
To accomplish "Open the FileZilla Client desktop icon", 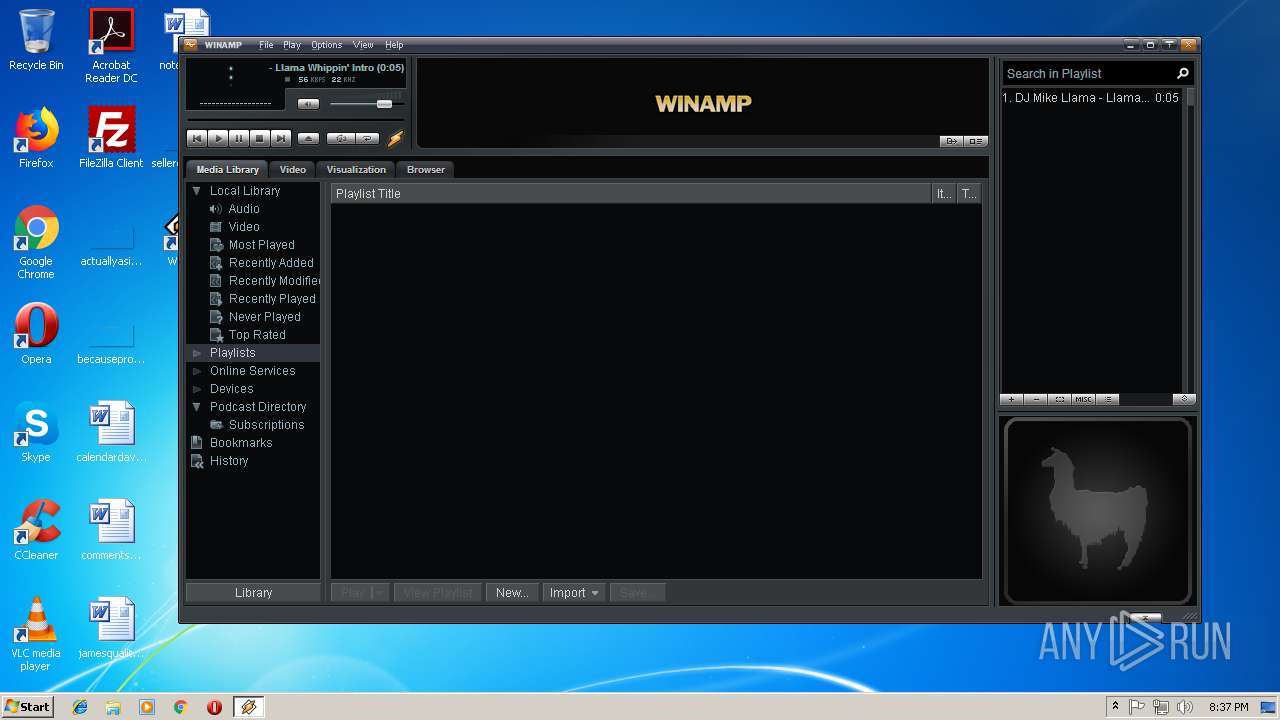I will [x=111, y=138].
